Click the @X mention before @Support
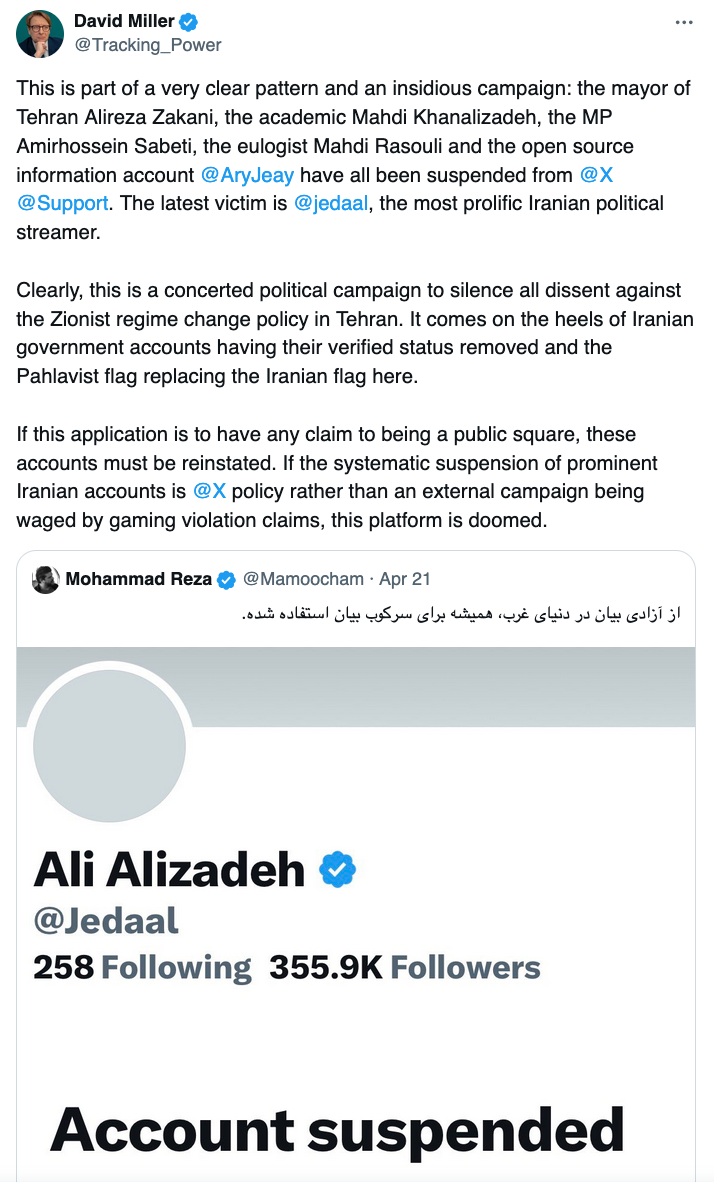The width and height of the screenshot is (714, 1182). point(596,175)
